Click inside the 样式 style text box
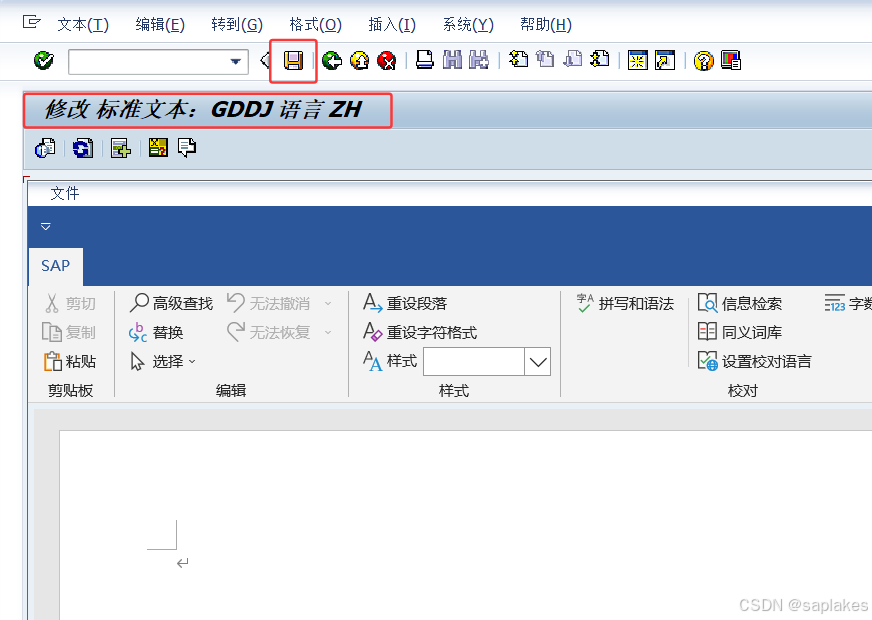Viewport: 872px width, 620px height. [474, 362]
